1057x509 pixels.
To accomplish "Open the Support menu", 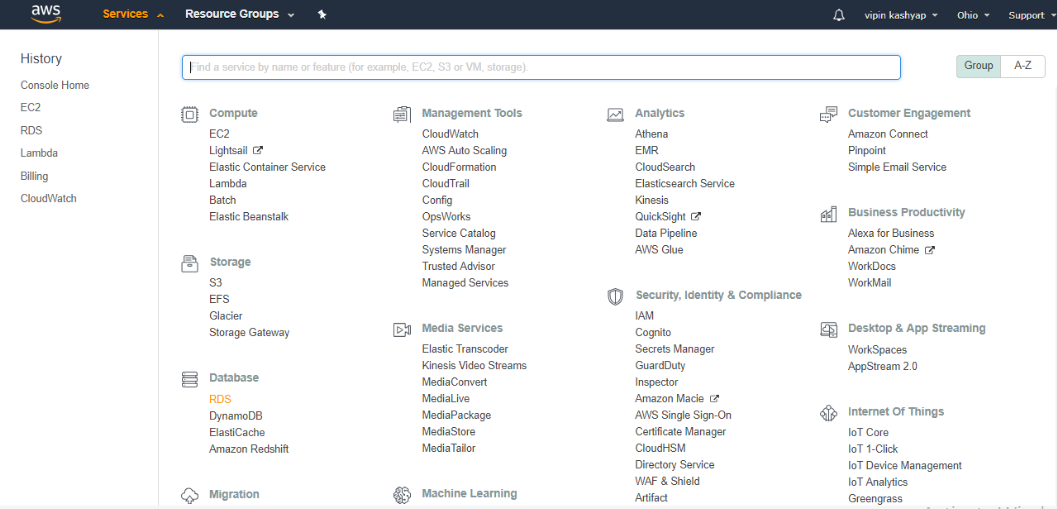I will [x=1030, y=15].
